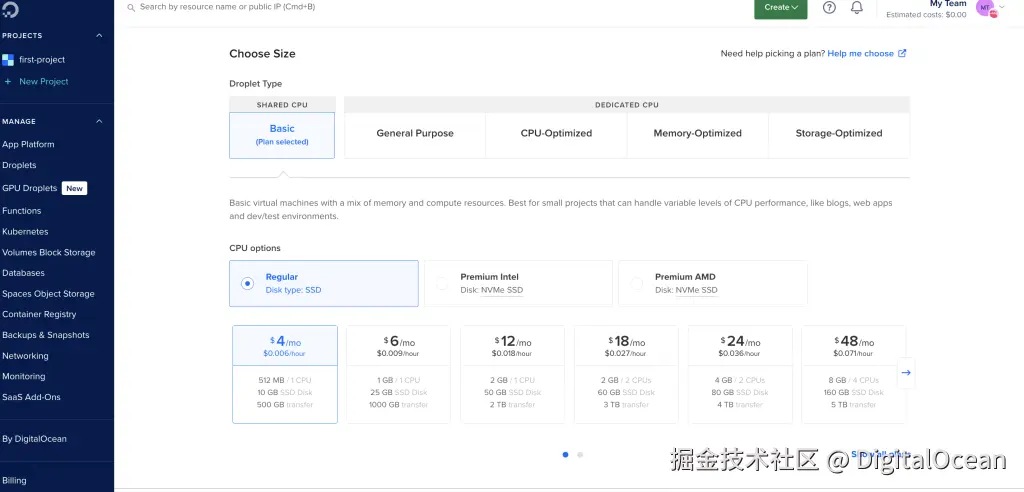Screen dimensions: 1024x492
Task: Click the plus icon beside New Project
Action: 8,82
